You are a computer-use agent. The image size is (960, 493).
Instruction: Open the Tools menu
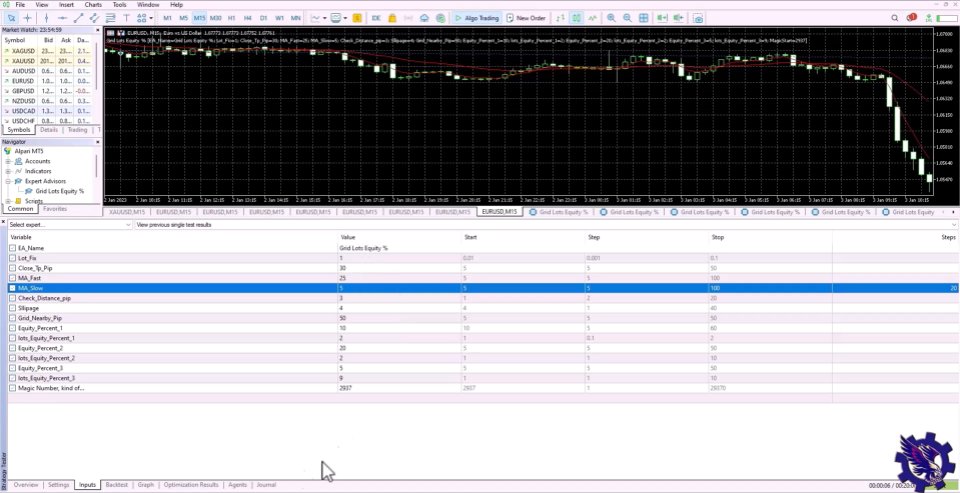click(x=119, y=4)
